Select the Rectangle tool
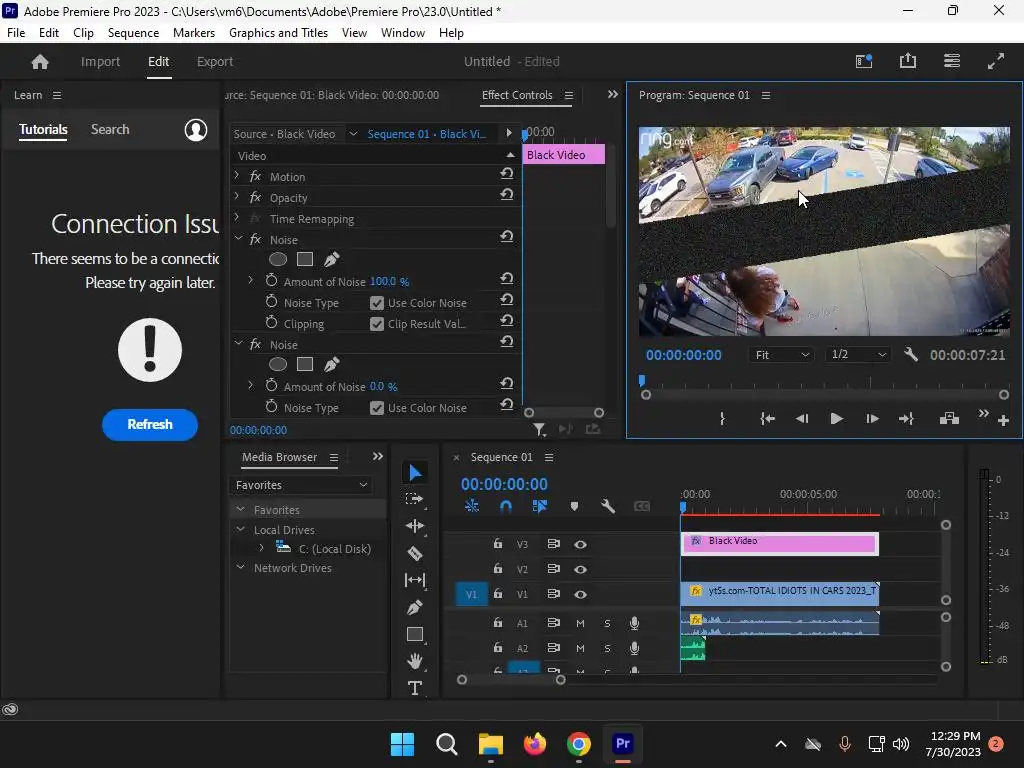Viewport: 1024px width, 768px height. [x=415, y=634]
